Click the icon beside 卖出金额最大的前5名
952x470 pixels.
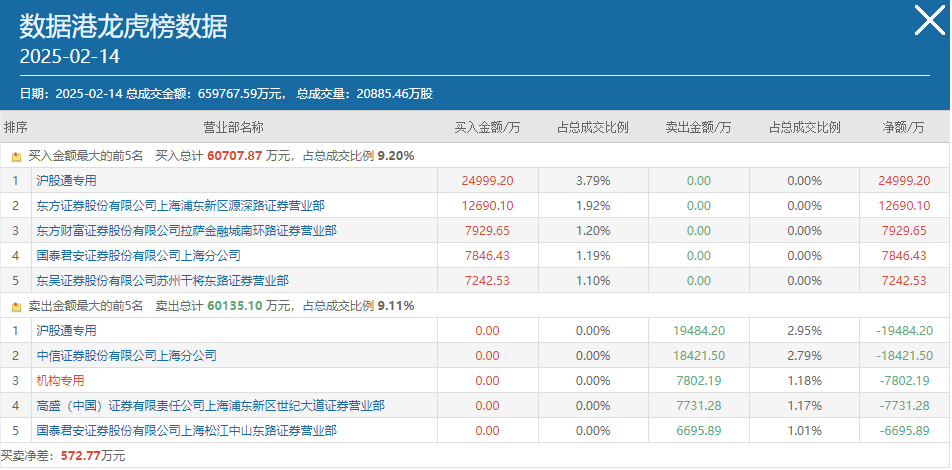pyautogui.click(x=16, y=307)
